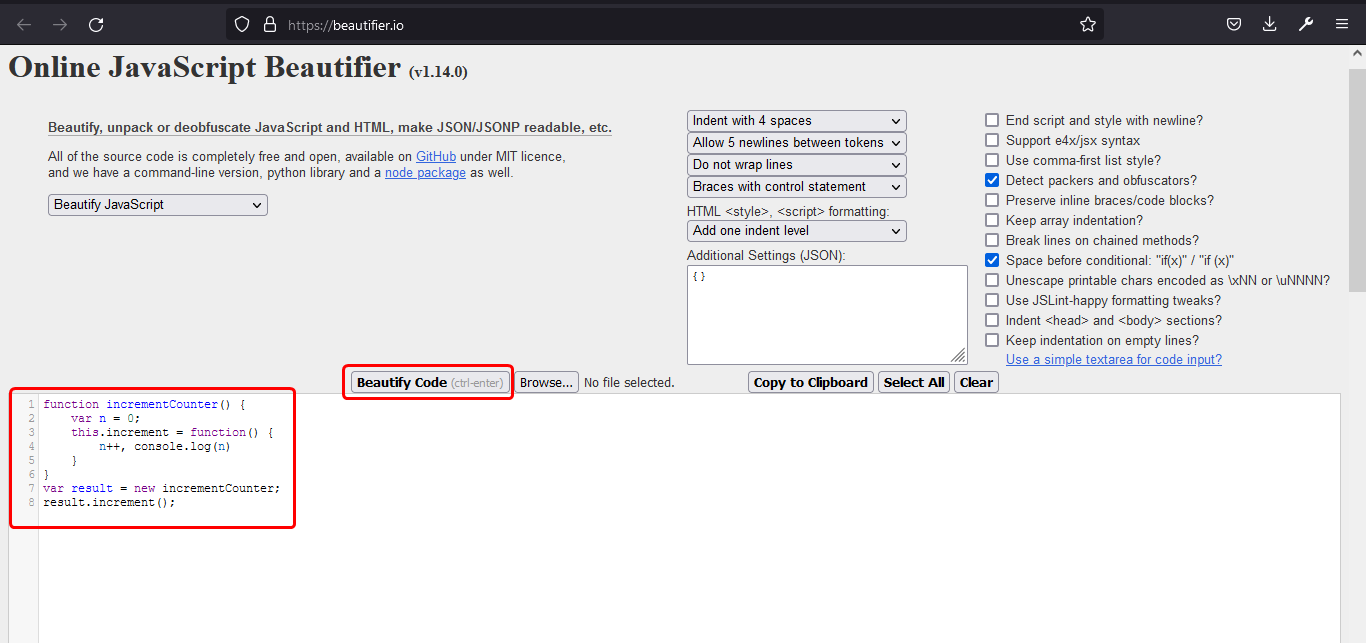Click the Select All button
Screen dimensions: 1366x643
tap(914, 382)
